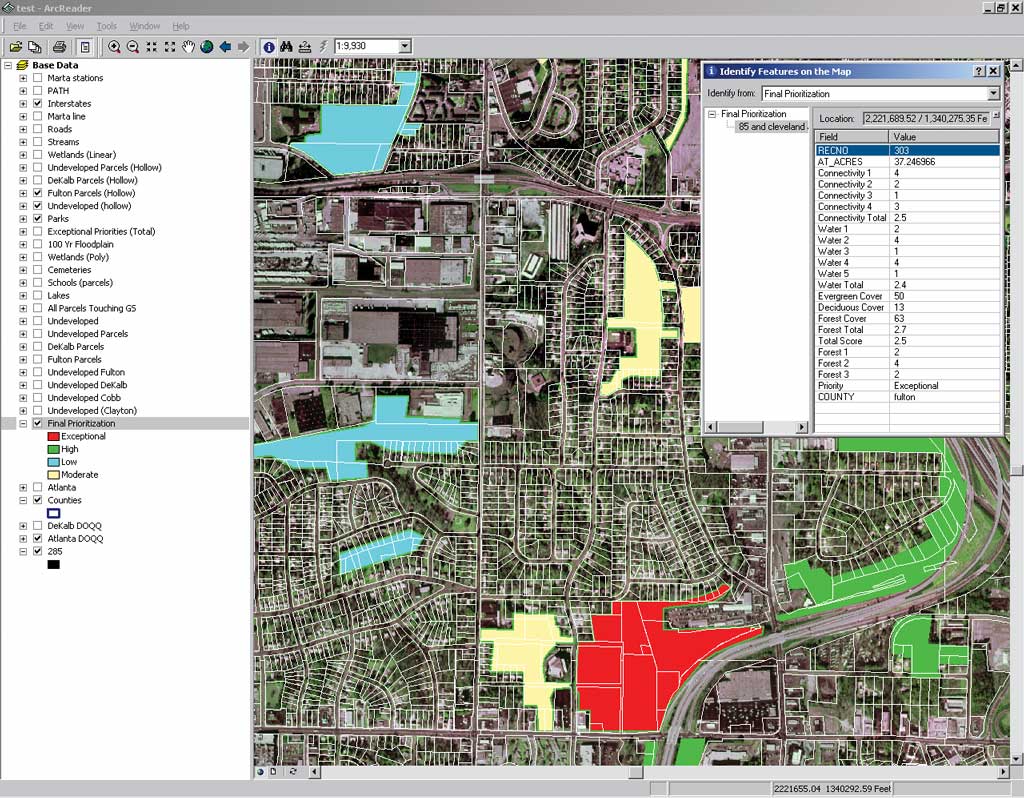
Task: Click the High green legend swatch
Action: pyautogui.click(x=54, y=449)
